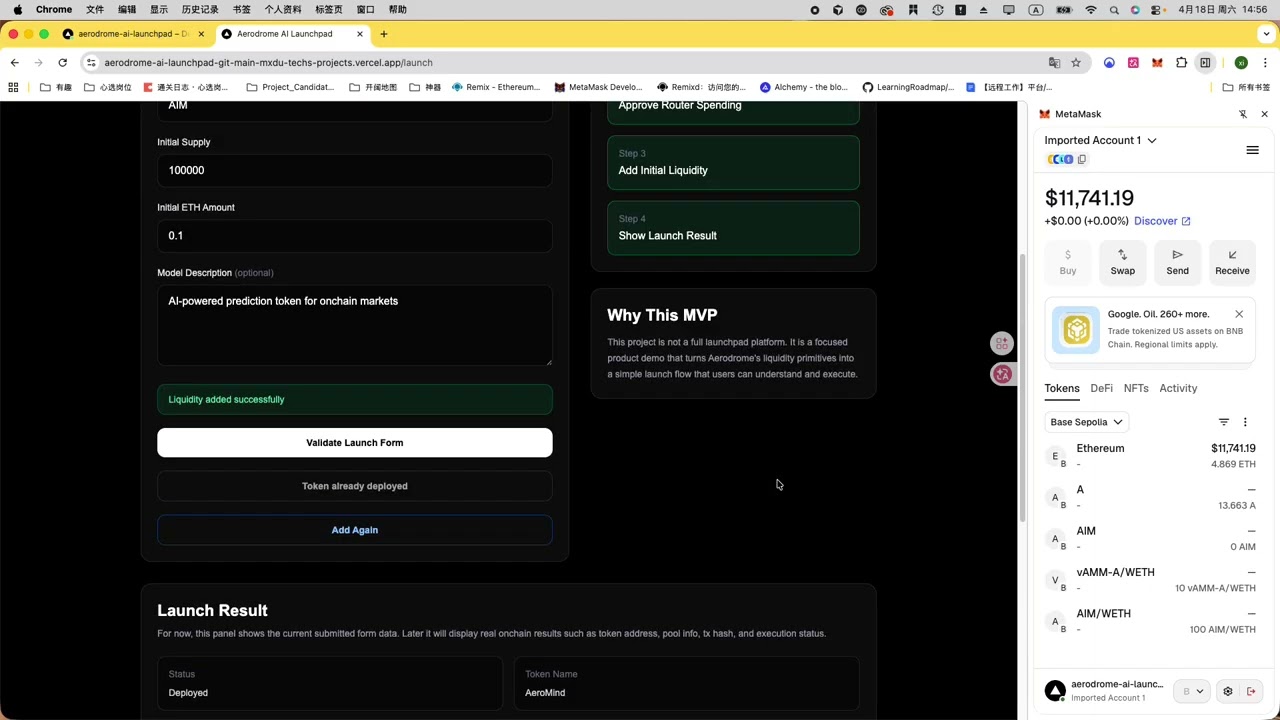Open MetaMask hamburger menu
The image size is (1280, 720).
coord(1252,150)
